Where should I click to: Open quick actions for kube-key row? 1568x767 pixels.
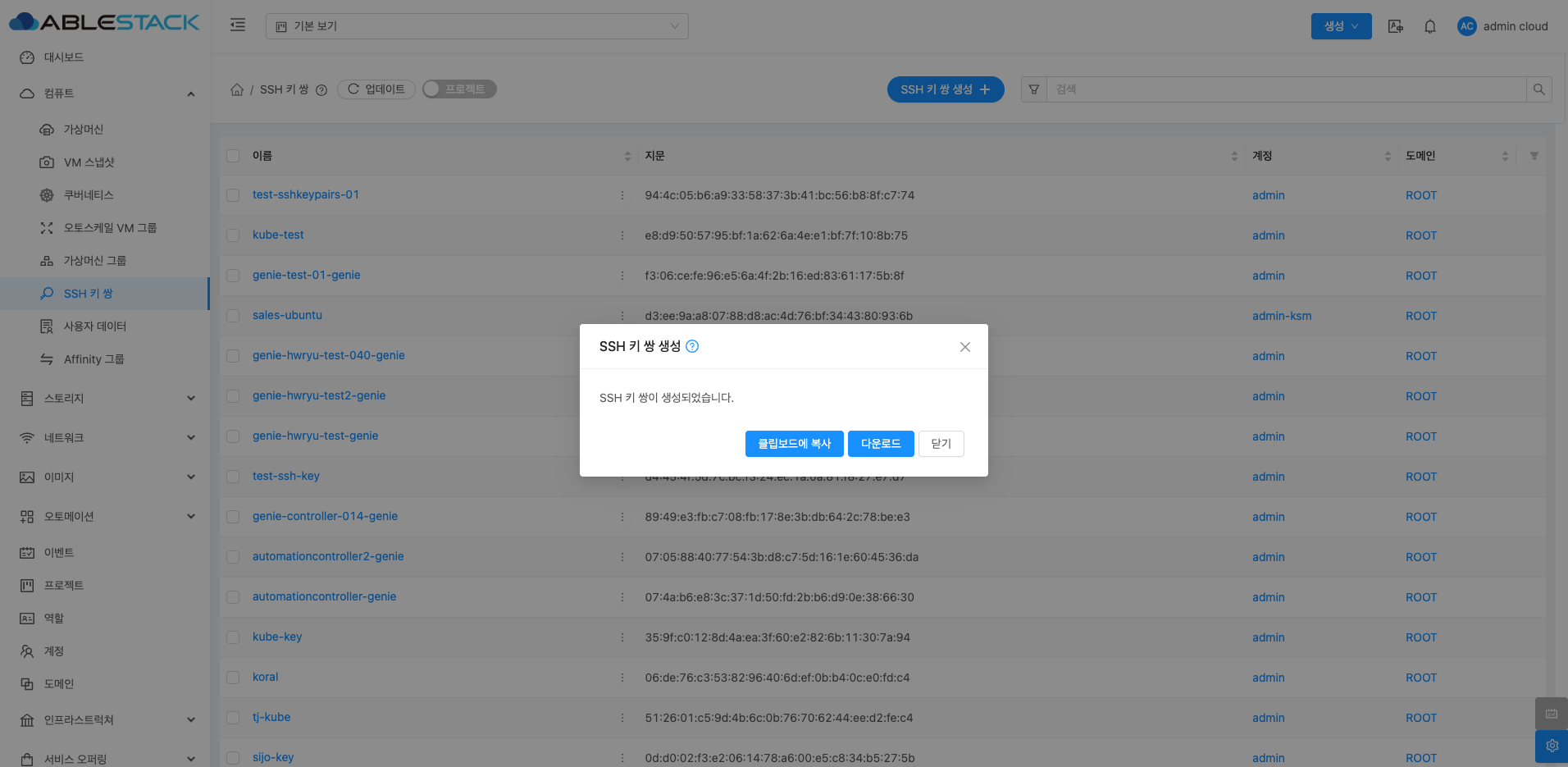(x=622, y=637)
